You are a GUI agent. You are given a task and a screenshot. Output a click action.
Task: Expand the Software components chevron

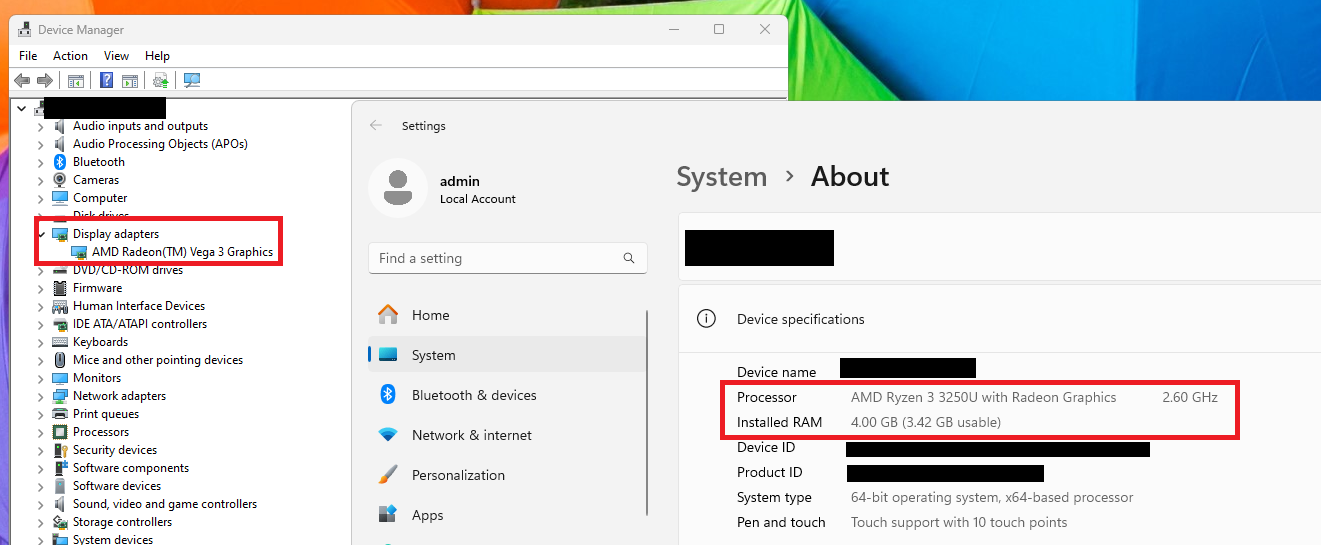coord(40,468)
